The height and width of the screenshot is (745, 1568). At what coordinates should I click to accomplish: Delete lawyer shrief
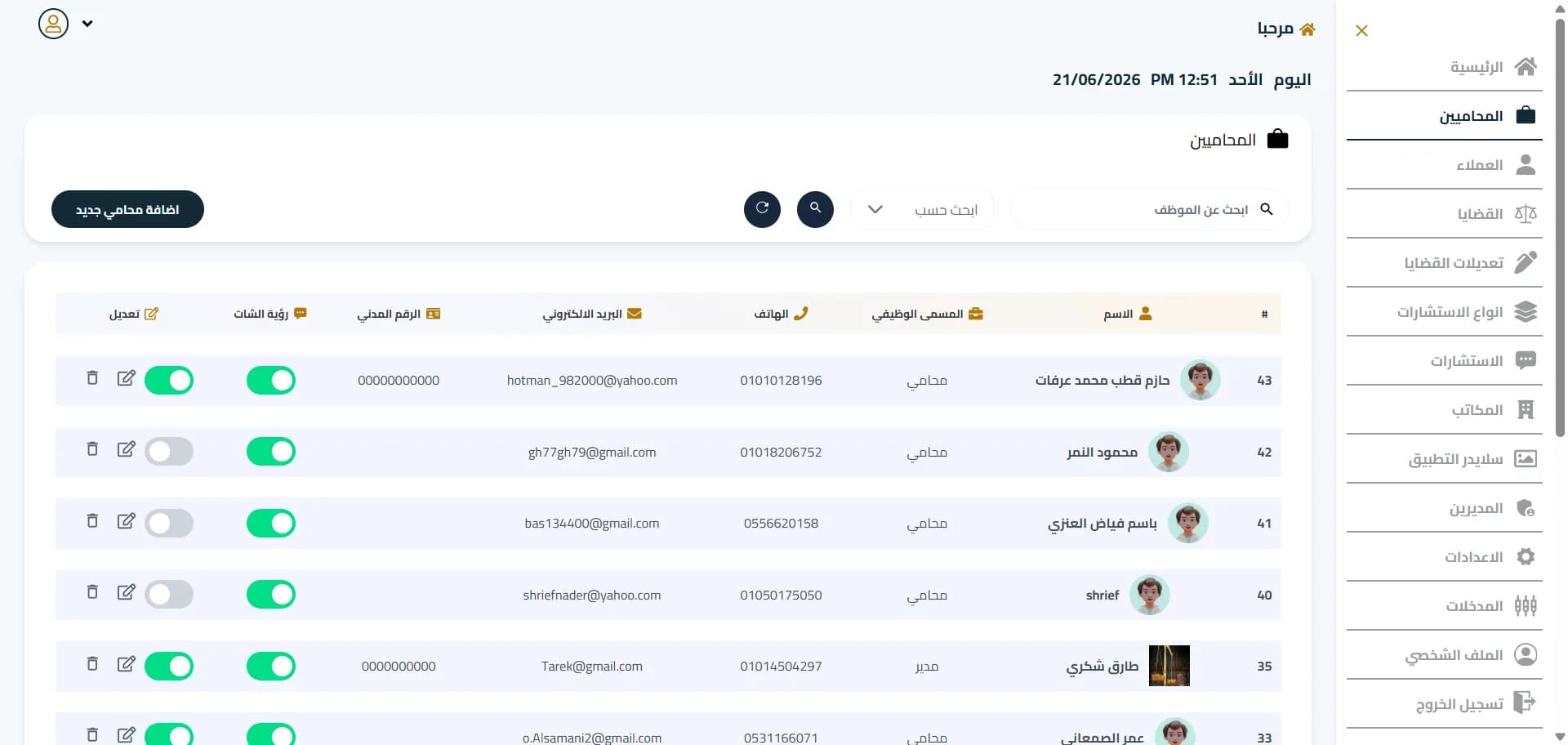tap(92, 592)
